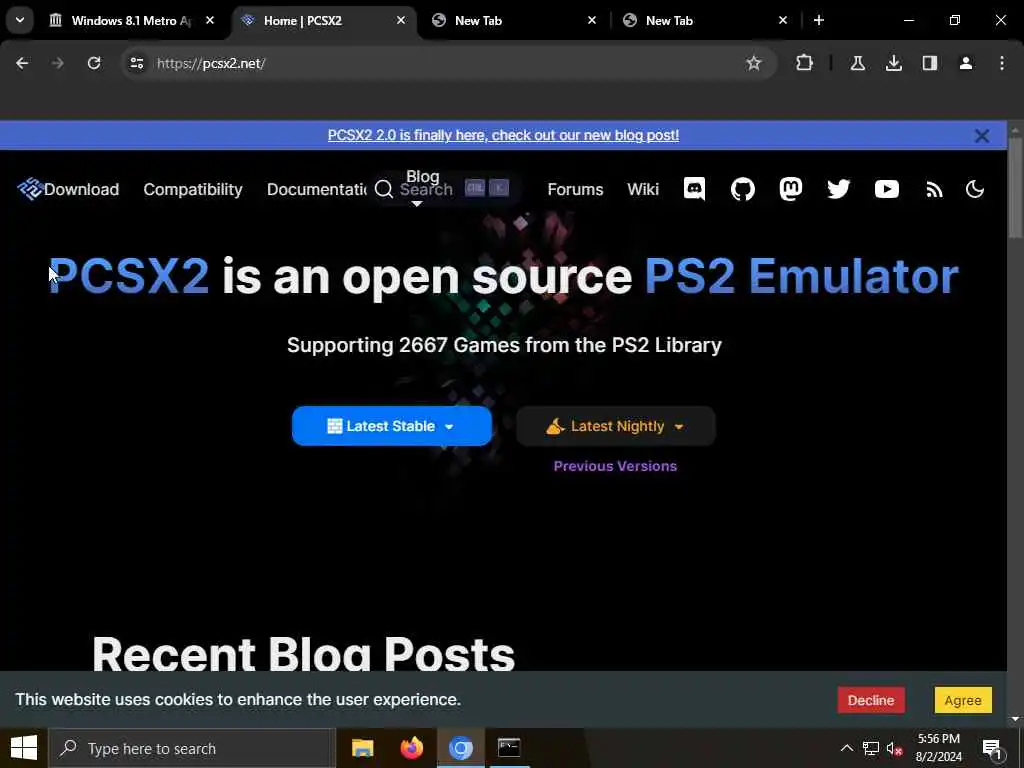Open the Chrome three-dot menu
The height and width of the screenshot is (768, 1024).
(1001, 63)
